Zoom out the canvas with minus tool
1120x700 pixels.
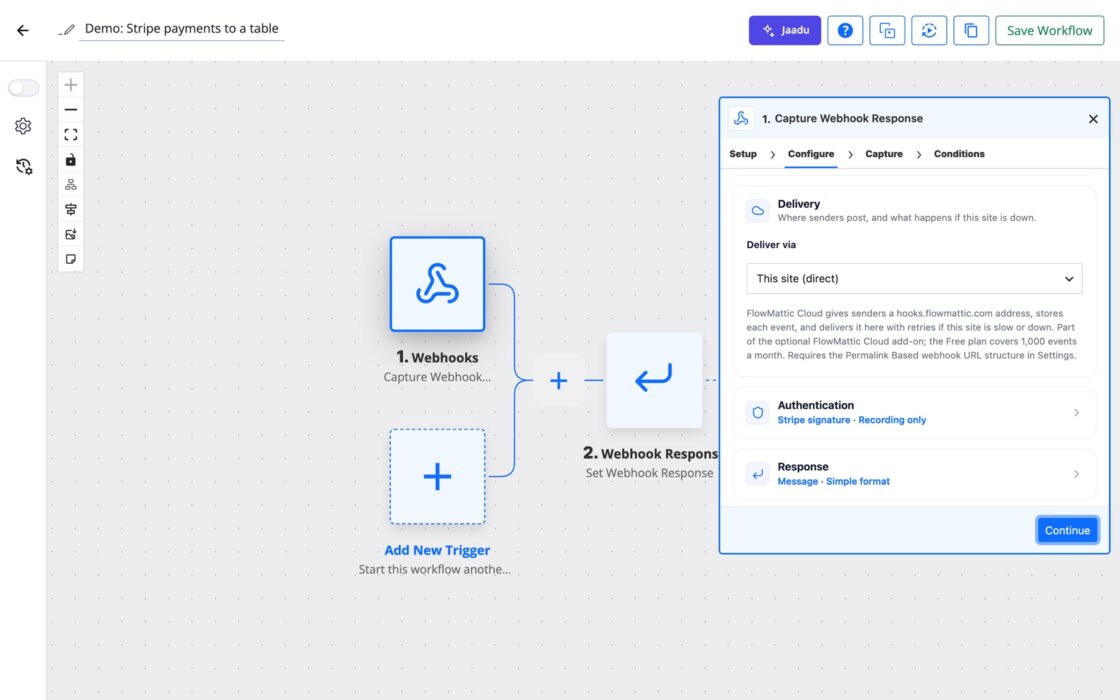pyautogui.click(x=71, y=110)
